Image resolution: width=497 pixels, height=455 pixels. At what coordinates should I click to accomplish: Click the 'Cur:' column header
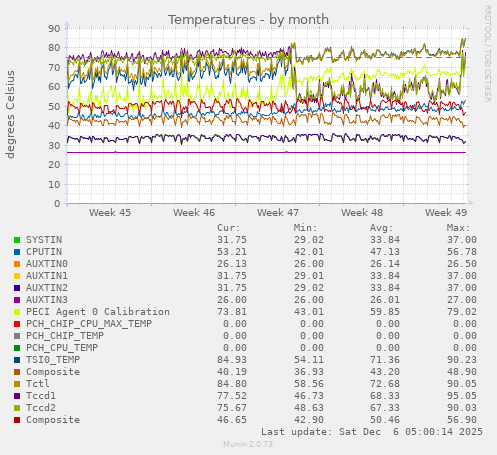(x=229, y=228)
